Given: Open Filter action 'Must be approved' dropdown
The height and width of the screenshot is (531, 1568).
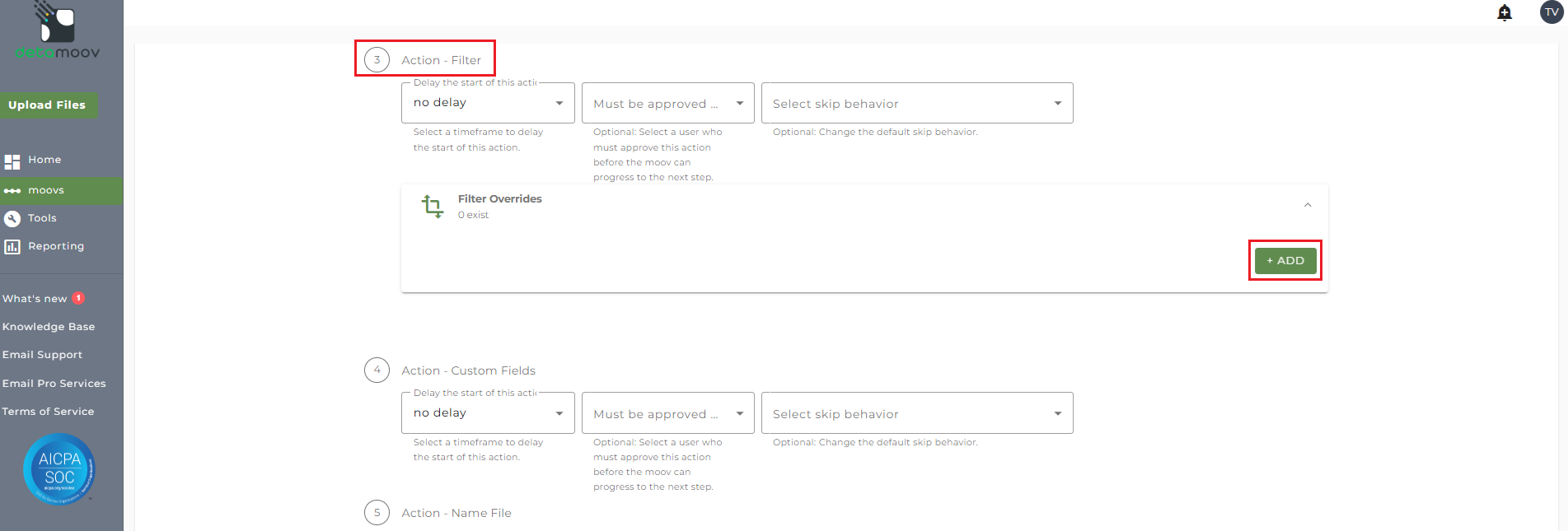Looking at the screenshot, I should coord(667,104).
